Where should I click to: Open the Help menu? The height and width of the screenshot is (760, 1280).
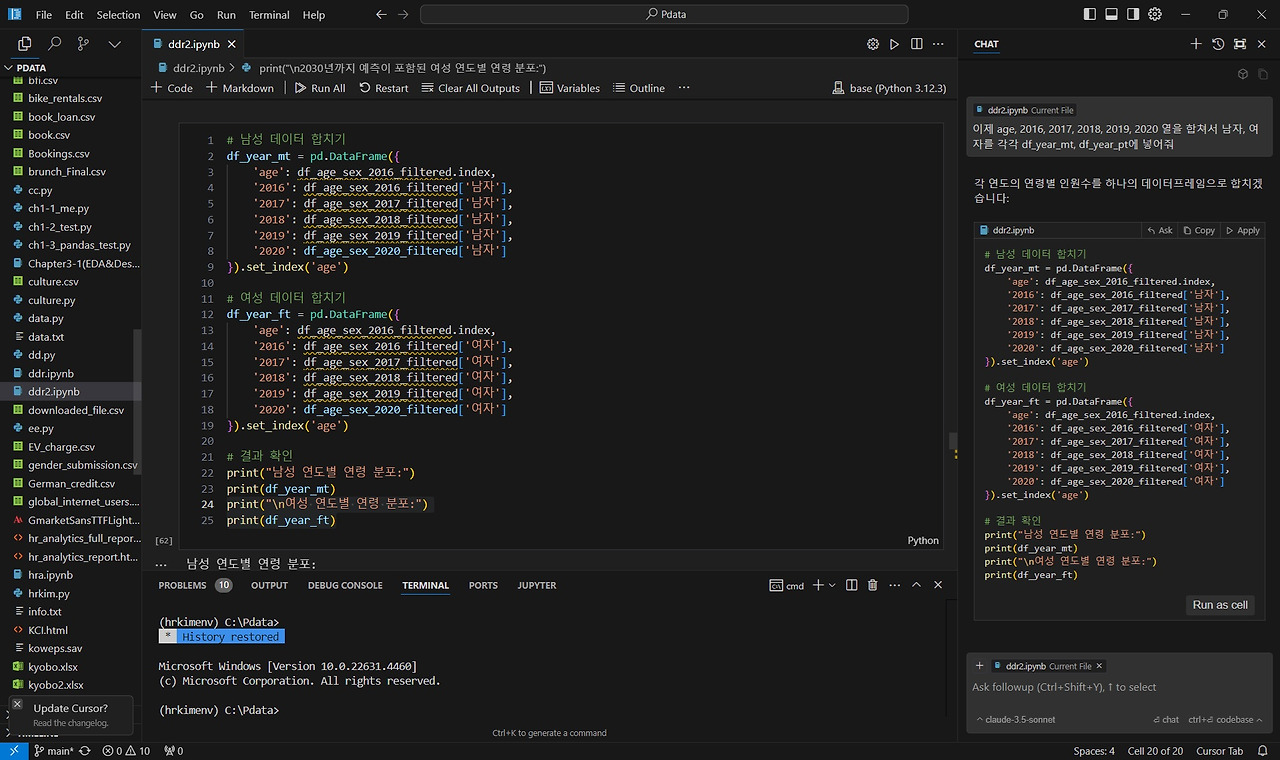314,15
